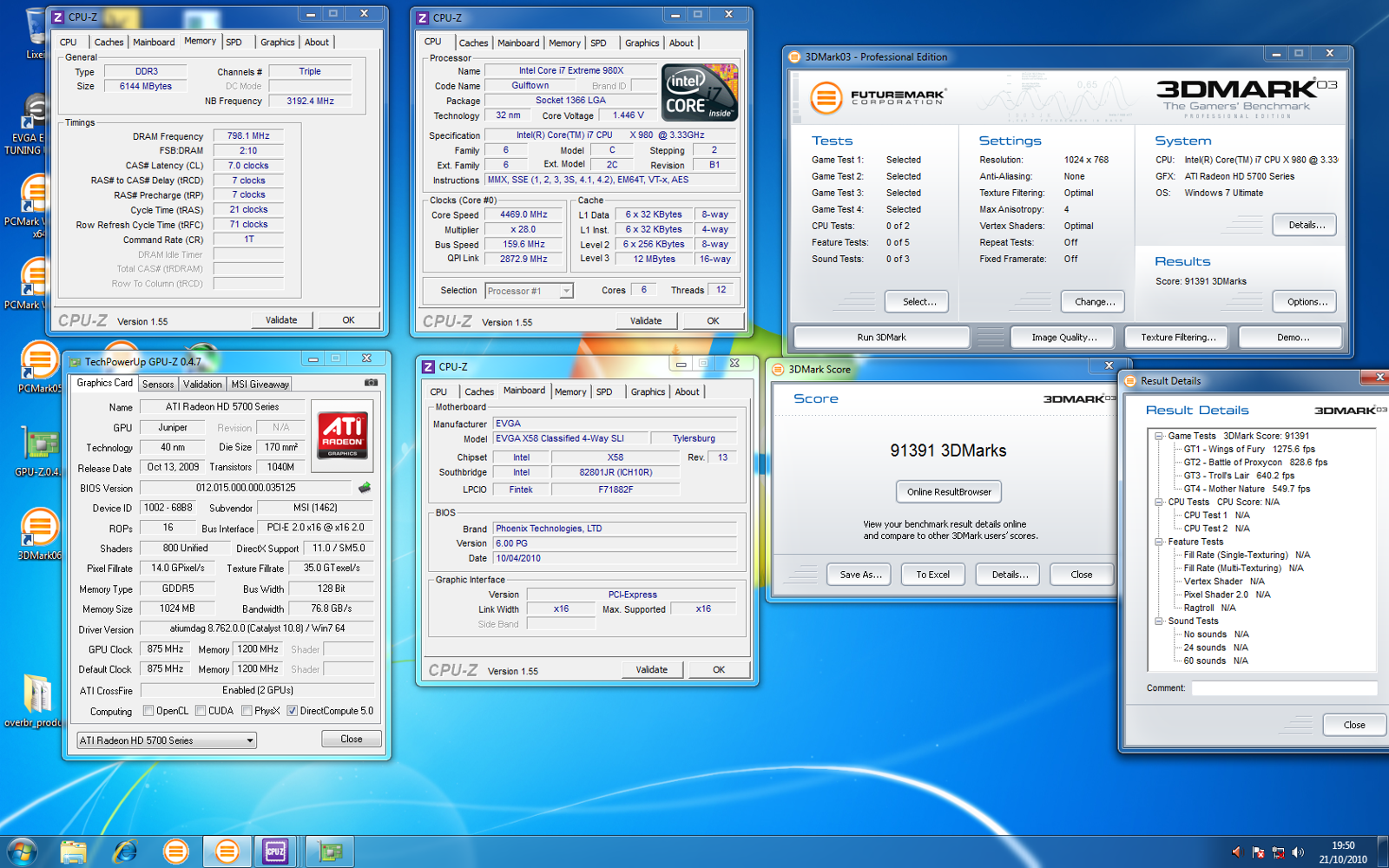This screenshot has width=1389, height=868.
Task: Open the Online ResultBrowser
Action: [x=949, y=491]
